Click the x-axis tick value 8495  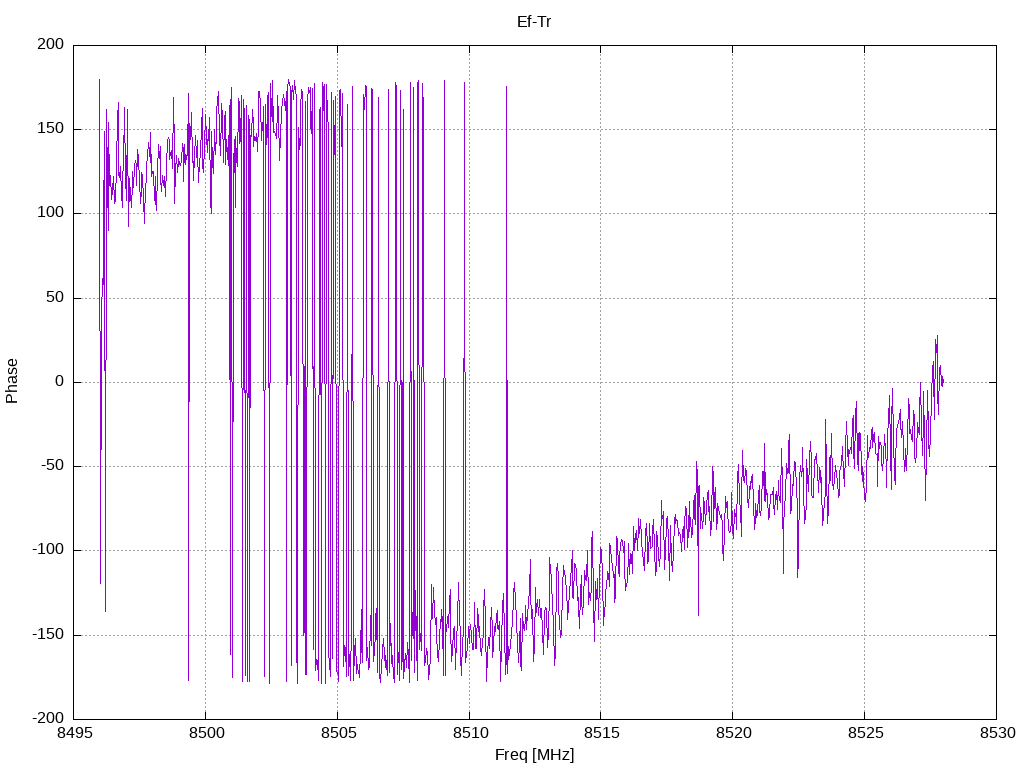pos(74,733)
